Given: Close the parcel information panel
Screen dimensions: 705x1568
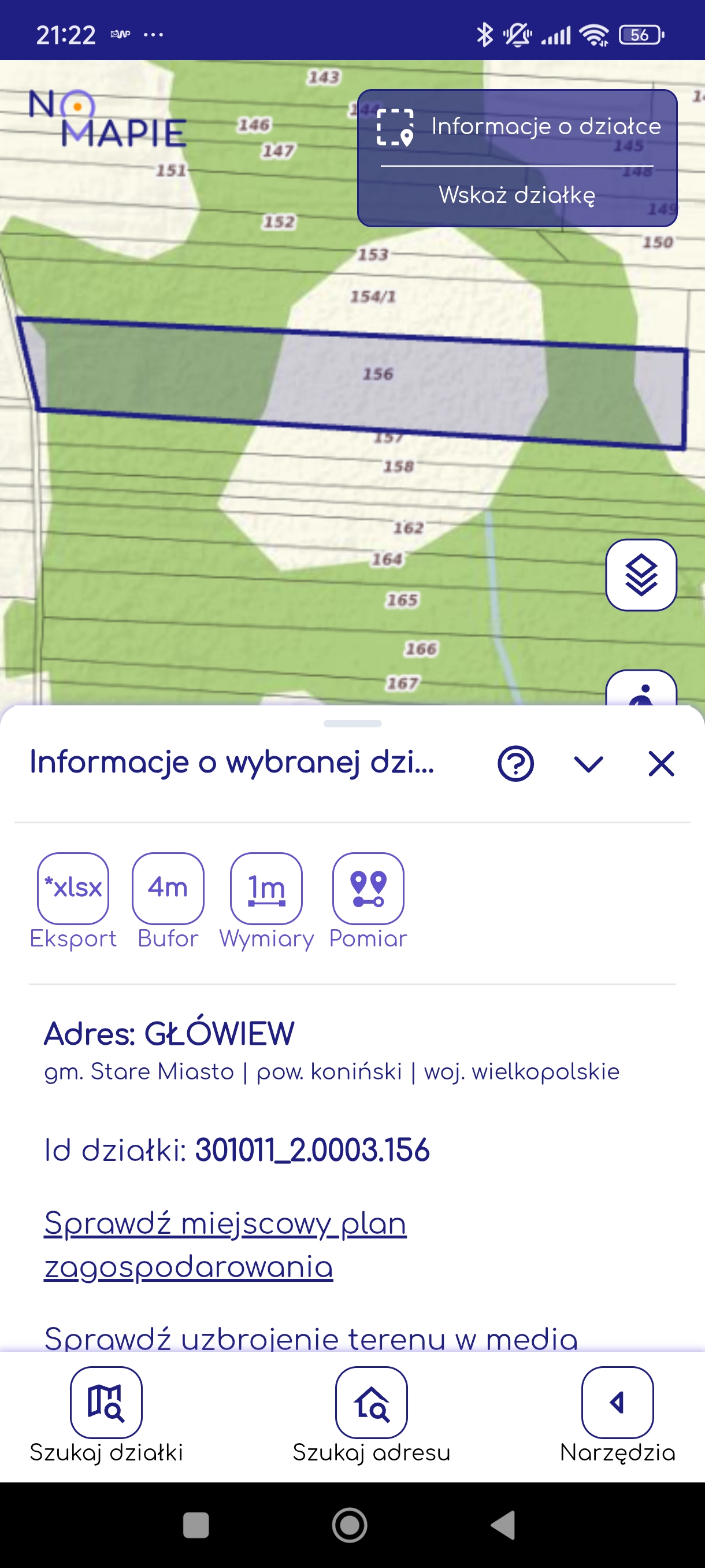Looking at the screenshot, I should tap(661, 763).
